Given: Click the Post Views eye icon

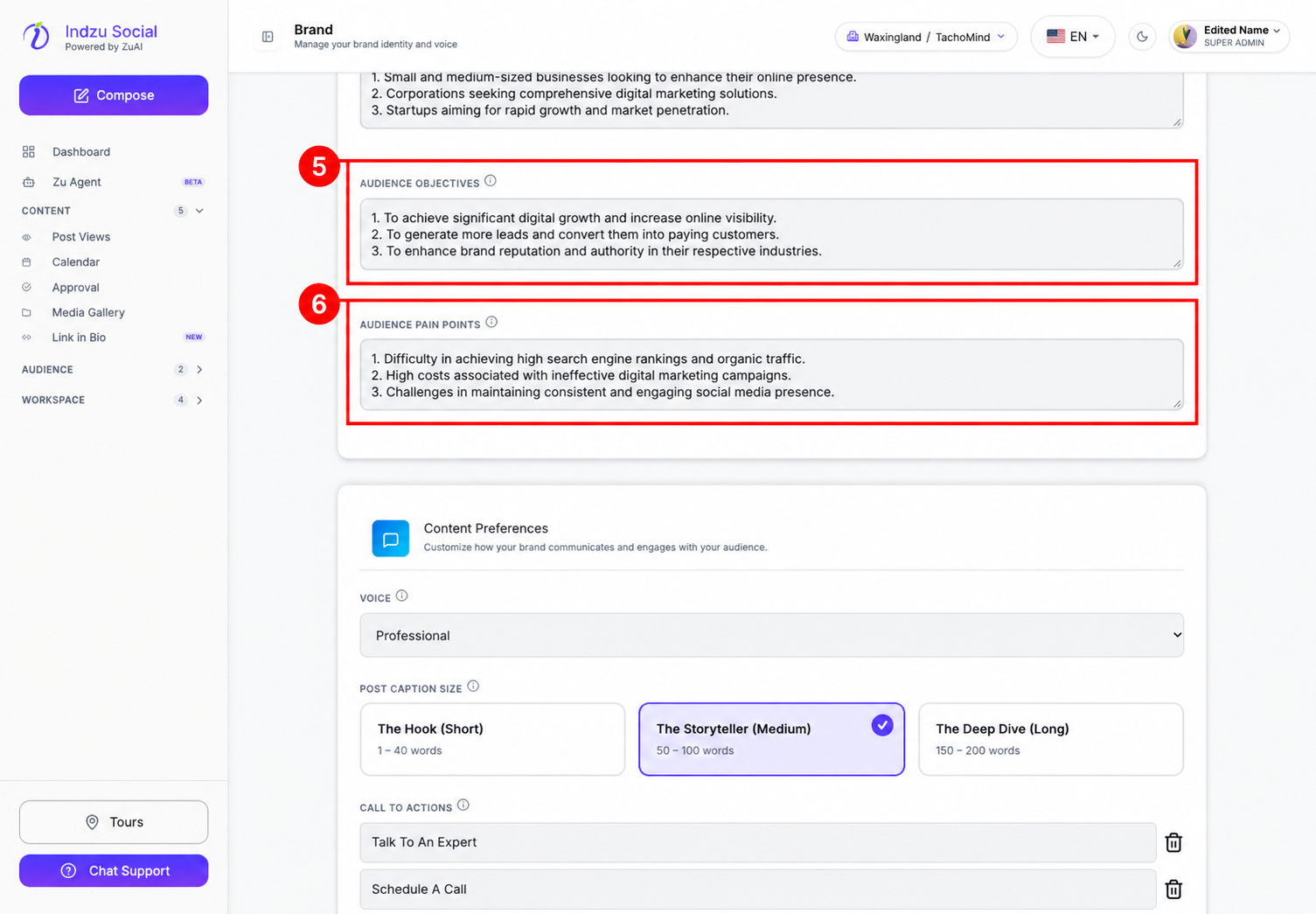Looking at the screenshot, I should coord(26,237).
